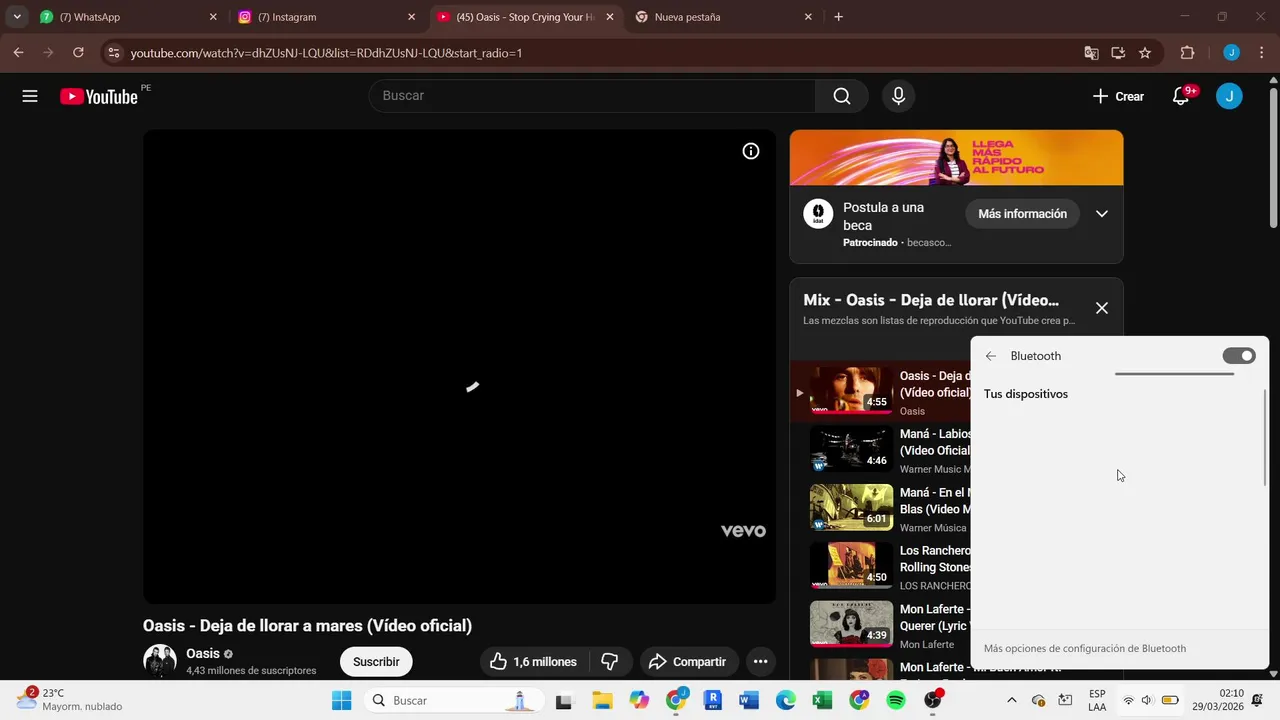
Task: Click the Crear button
Action: click(x=1118, y=96)
